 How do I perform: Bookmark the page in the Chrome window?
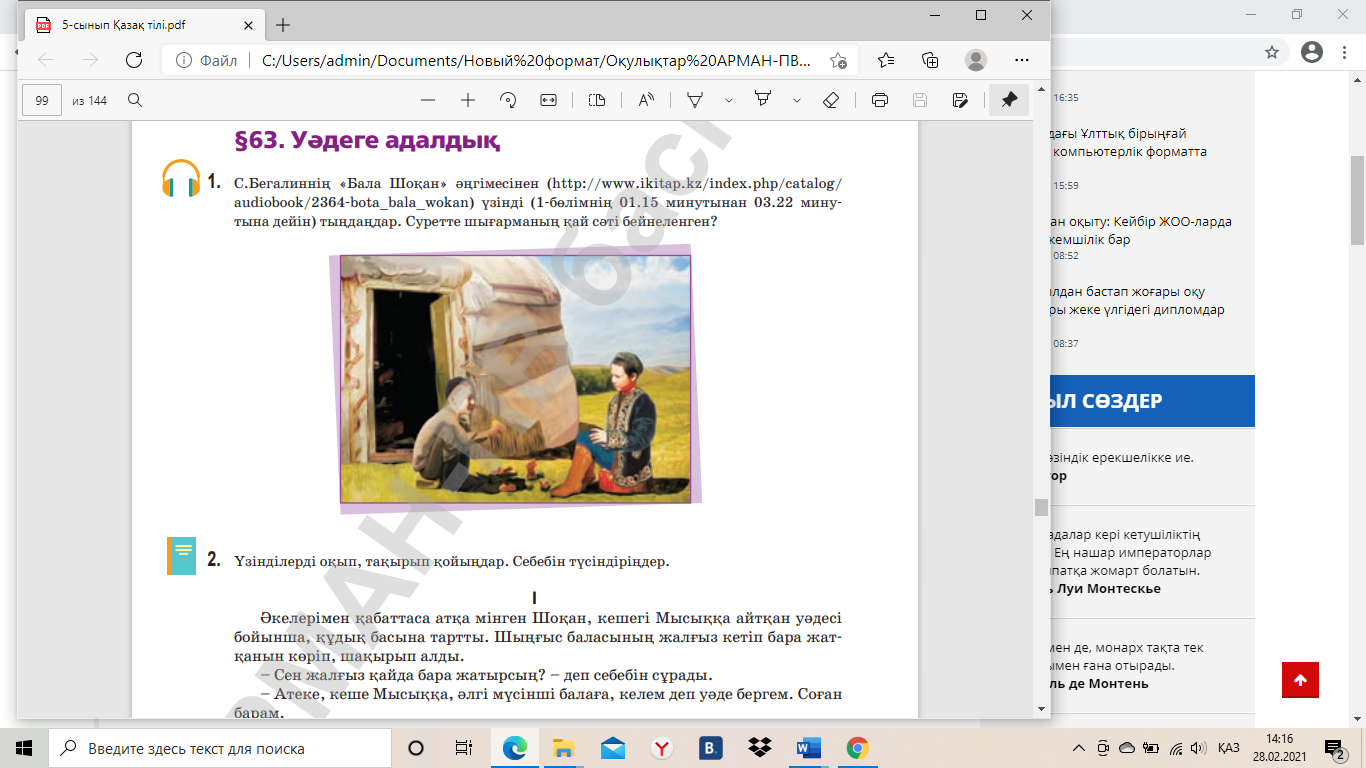(1272, 52)
